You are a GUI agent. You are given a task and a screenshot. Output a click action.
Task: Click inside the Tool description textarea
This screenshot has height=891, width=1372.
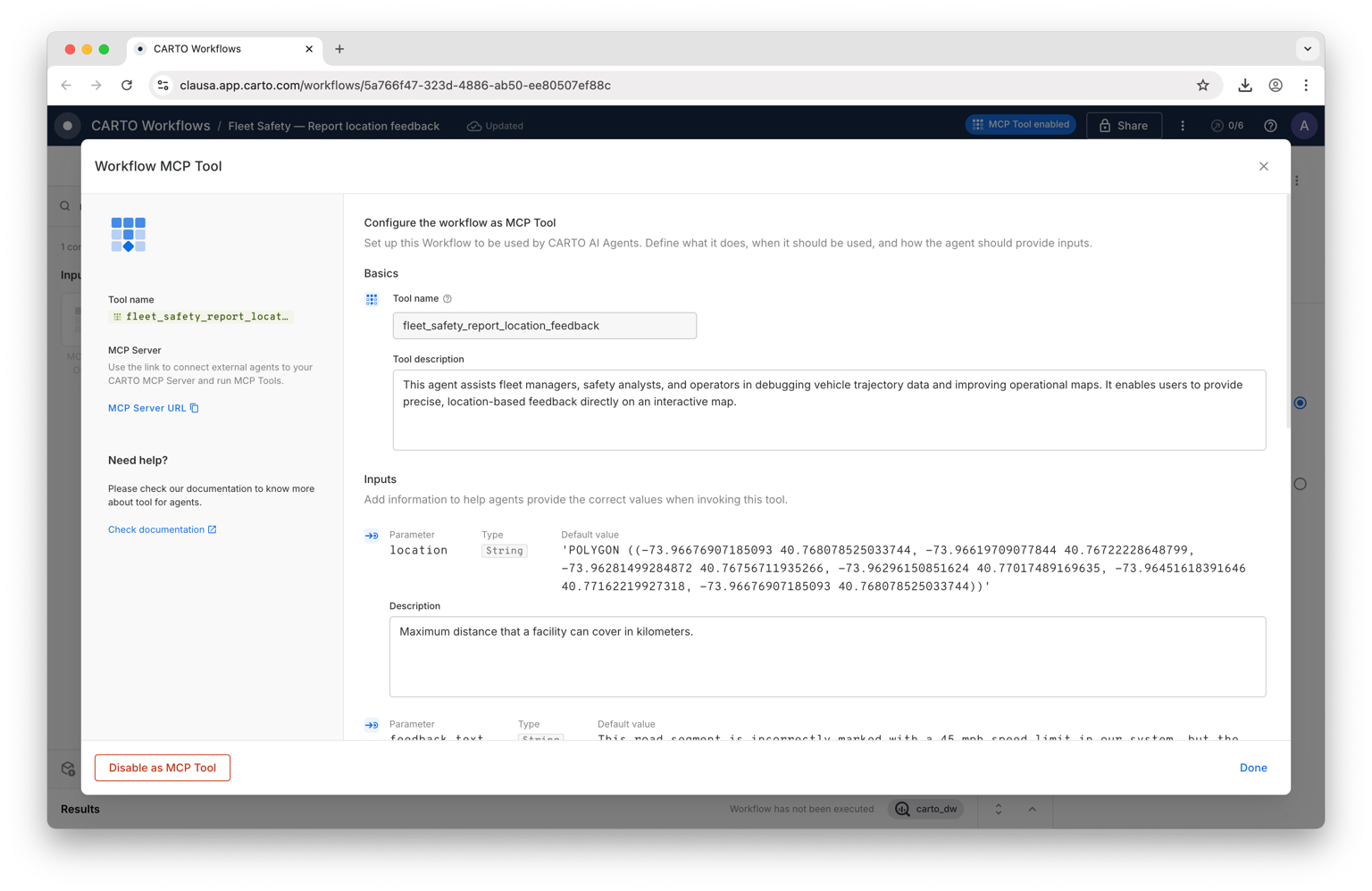tap(829, 410)
